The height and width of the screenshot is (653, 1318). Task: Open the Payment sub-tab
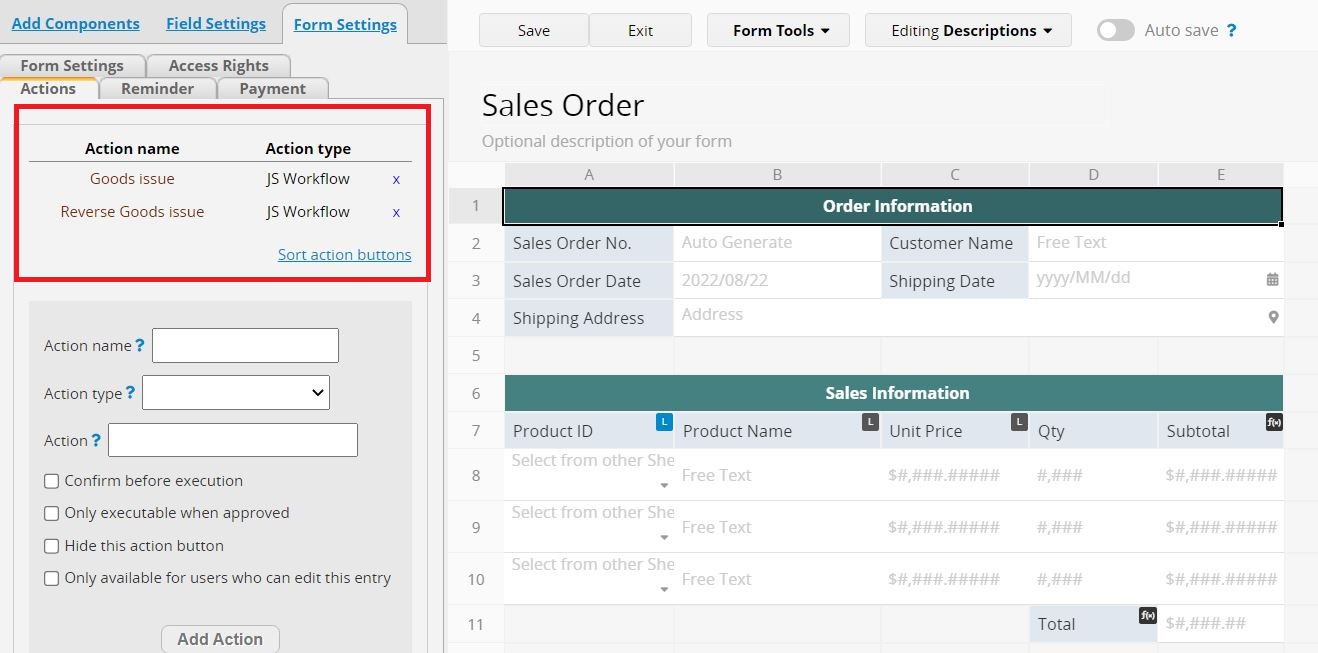[272, 88]
